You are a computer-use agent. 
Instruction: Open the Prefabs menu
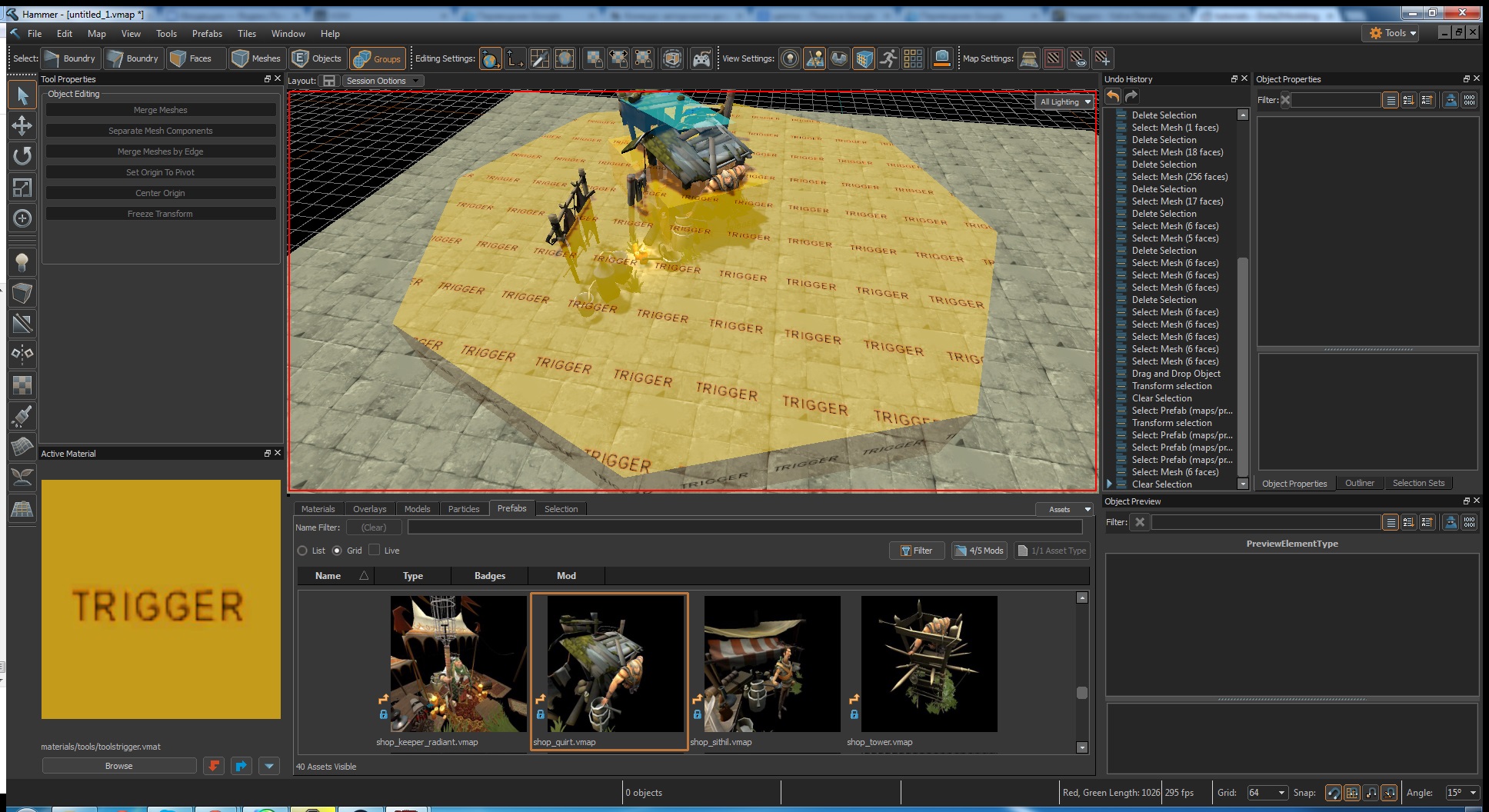point(207,34)
